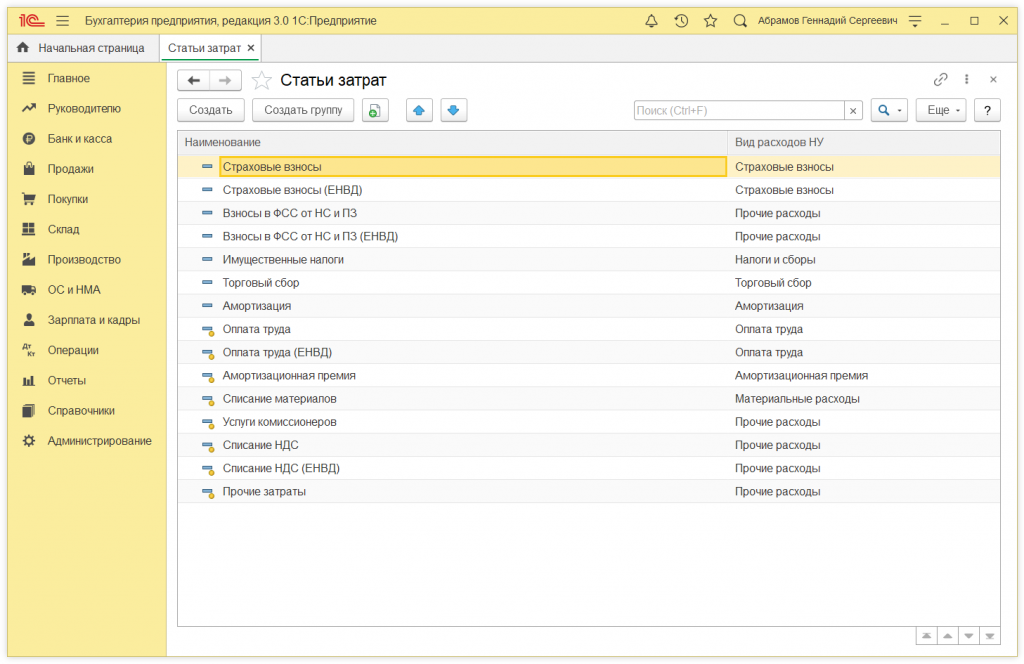This screenshot has height=664, width=1024.
Task: Click the get link chain icon
Action: (940, 80)
